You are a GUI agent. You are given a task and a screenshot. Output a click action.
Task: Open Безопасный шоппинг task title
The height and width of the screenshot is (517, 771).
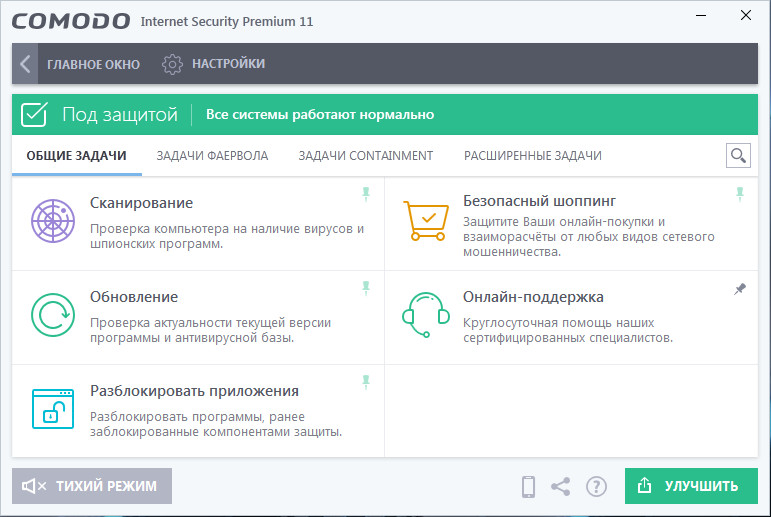(x=539, y=201)
